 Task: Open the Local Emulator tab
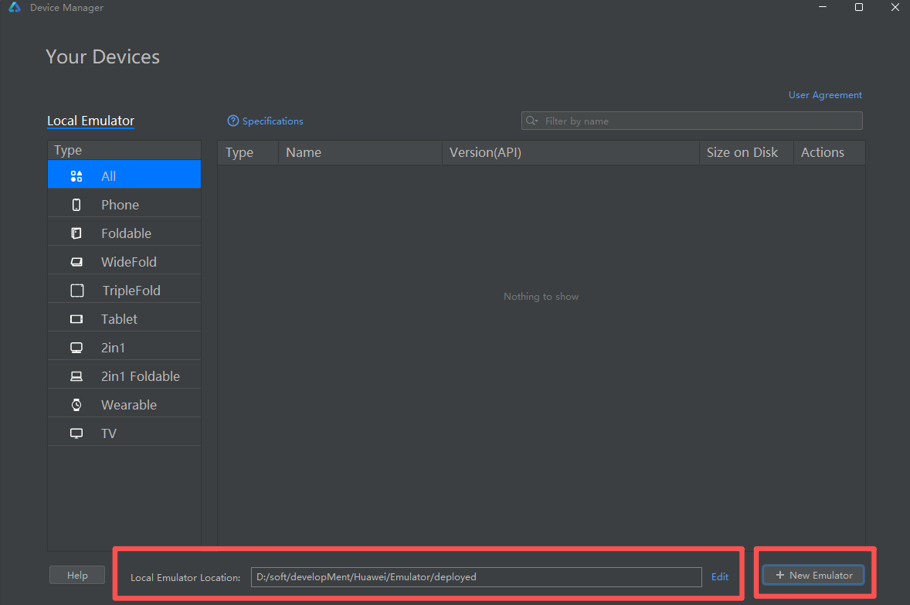(x=91, y=121)
